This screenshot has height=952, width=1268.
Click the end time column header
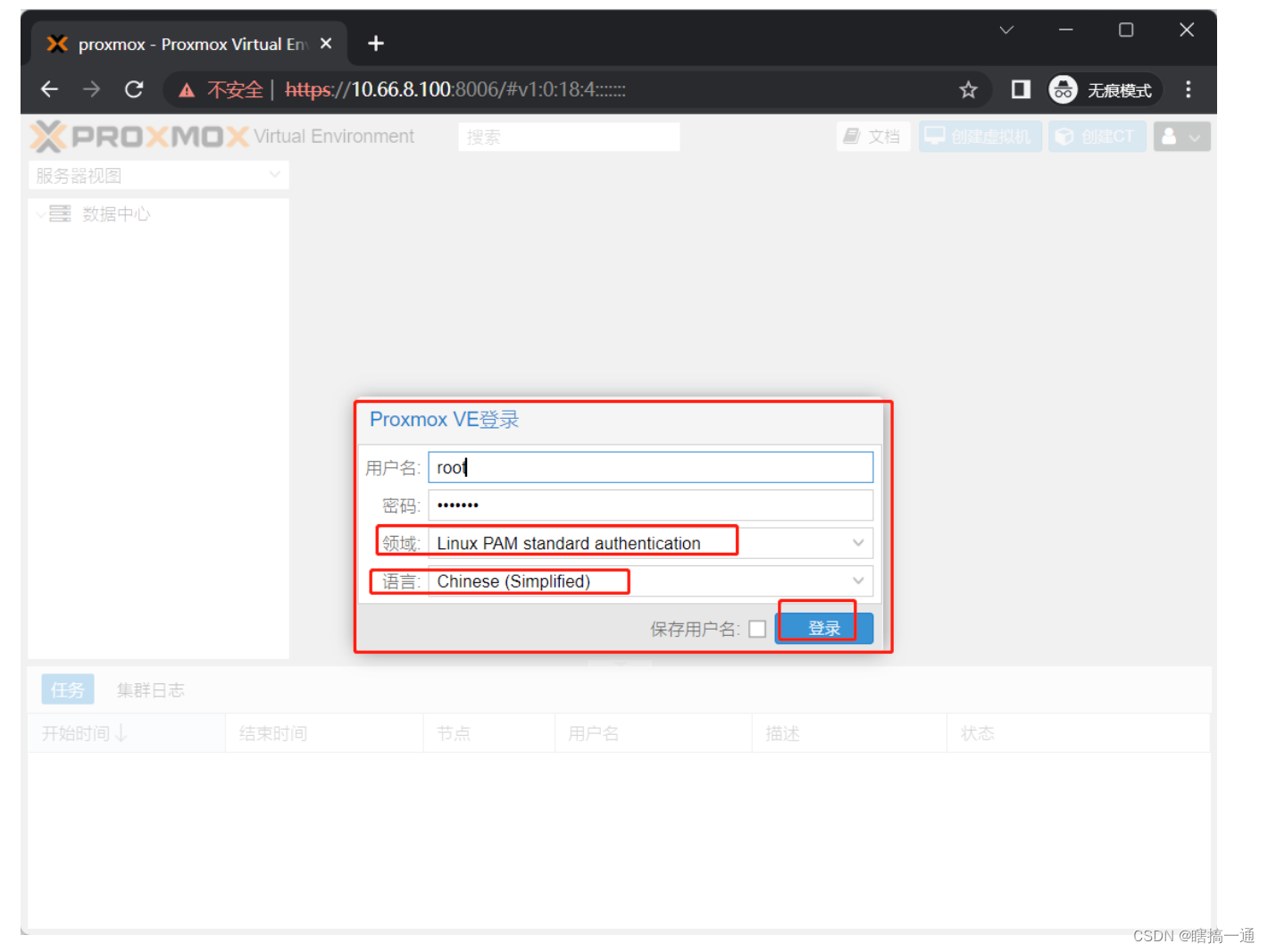324,733
